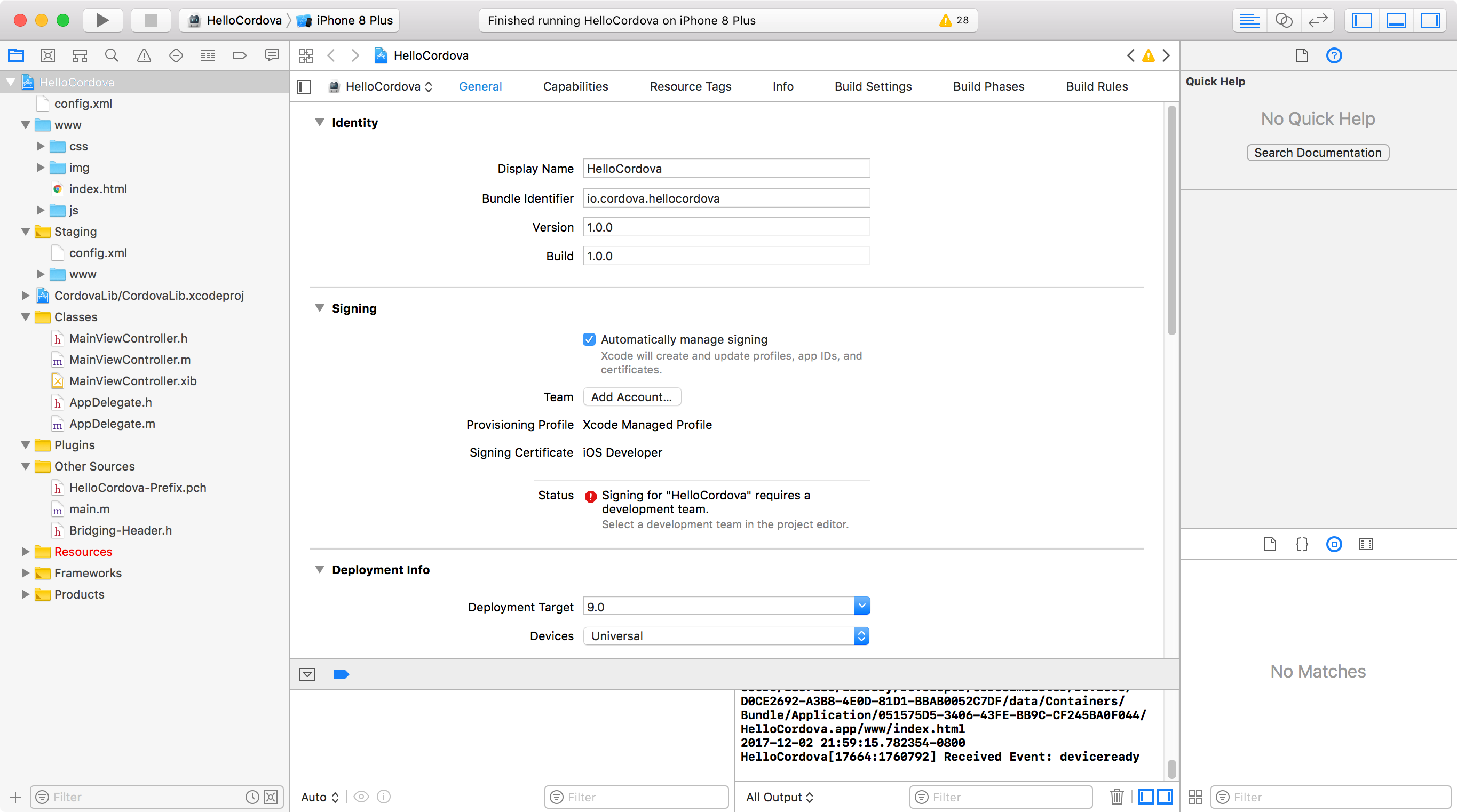
Task: Click the Resource Tags tab
Action: coord(691,87)
